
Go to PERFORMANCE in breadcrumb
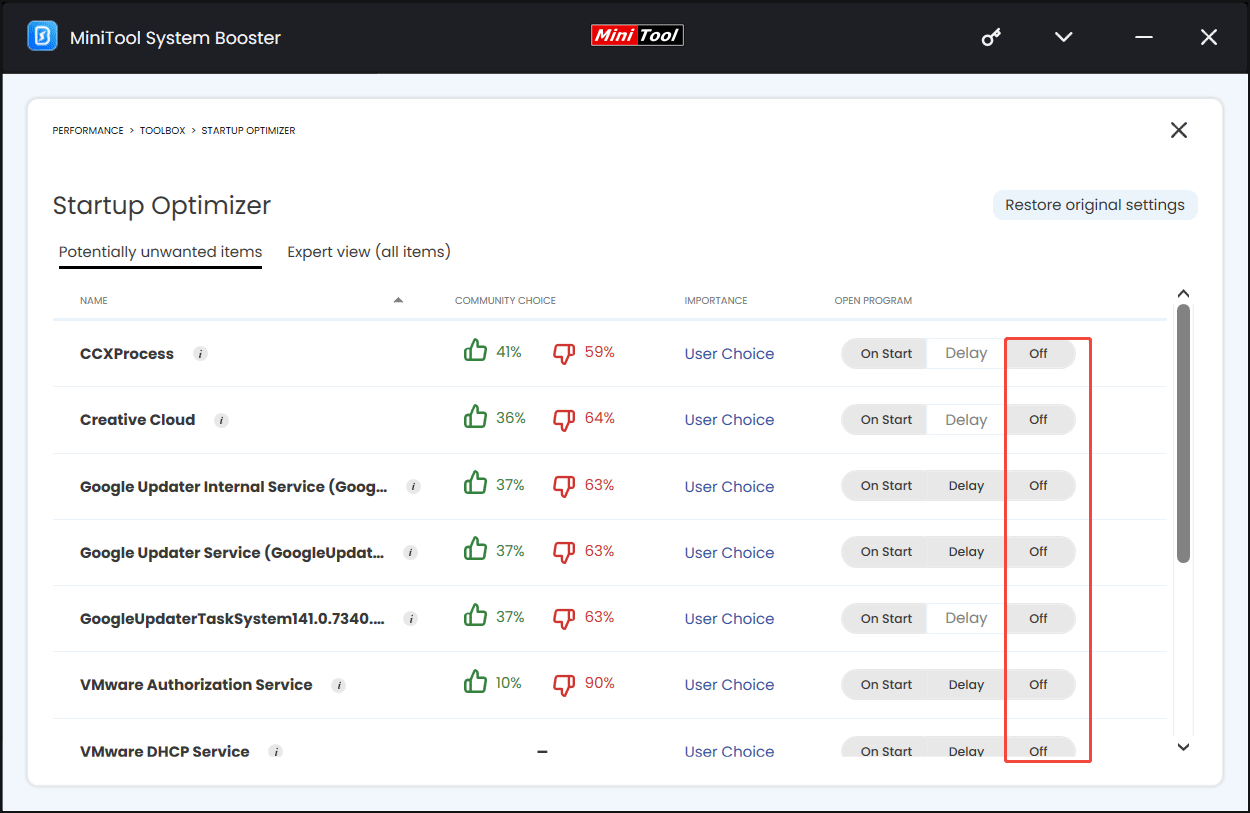click(88, 131)
